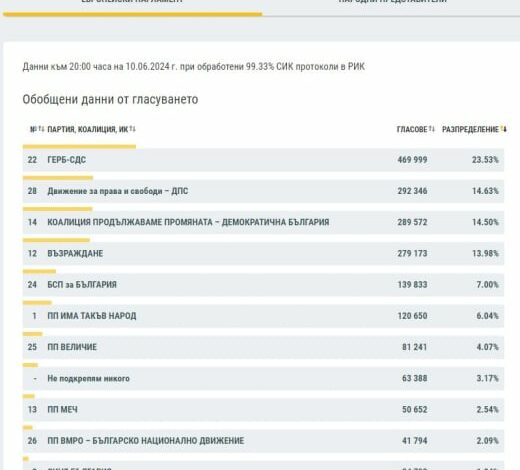Sort by РАЗПРЕДЕЛЕНИЕ distribution column arrows

(504, 129)
